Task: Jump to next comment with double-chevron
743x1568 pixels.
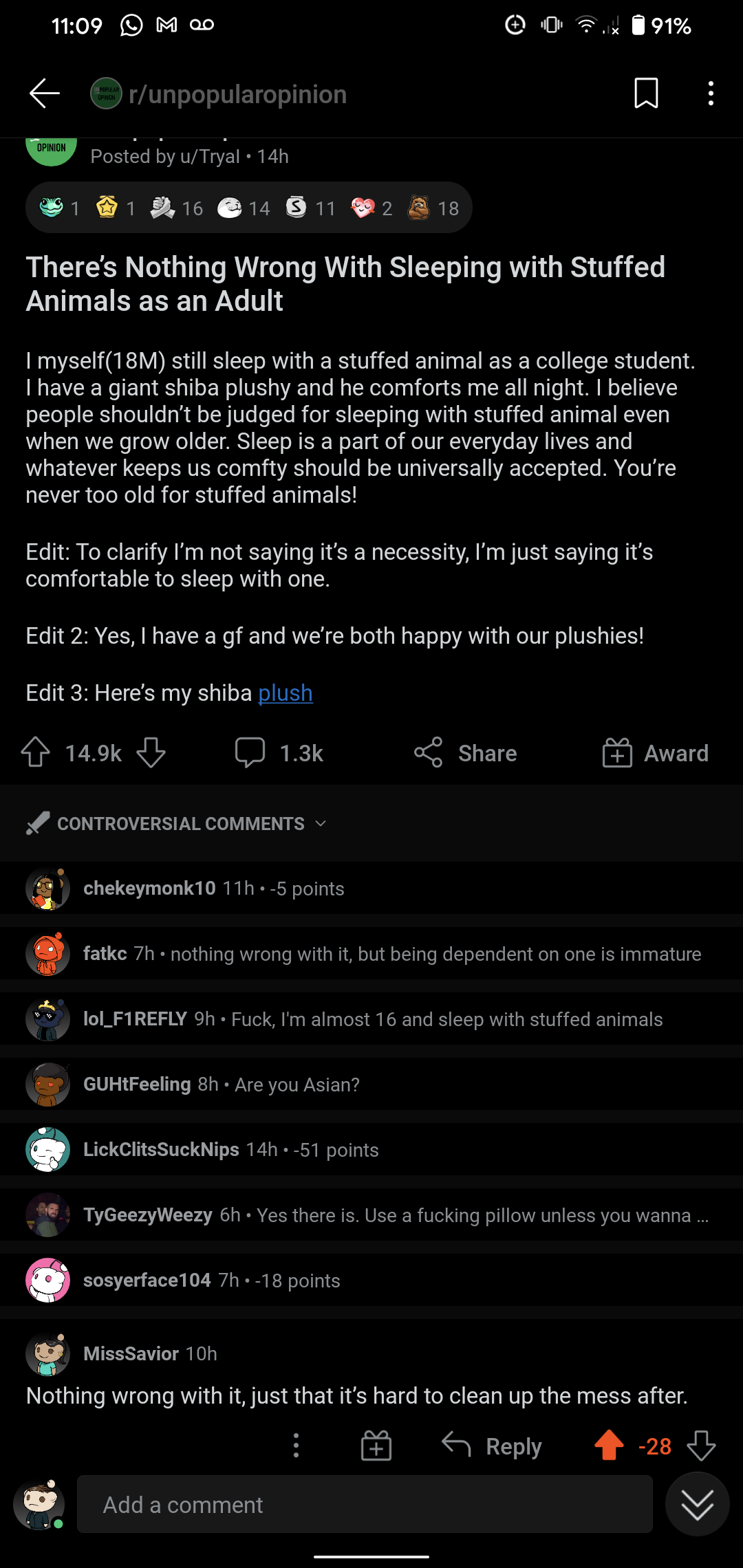Action: click(x=697, y=1504)
